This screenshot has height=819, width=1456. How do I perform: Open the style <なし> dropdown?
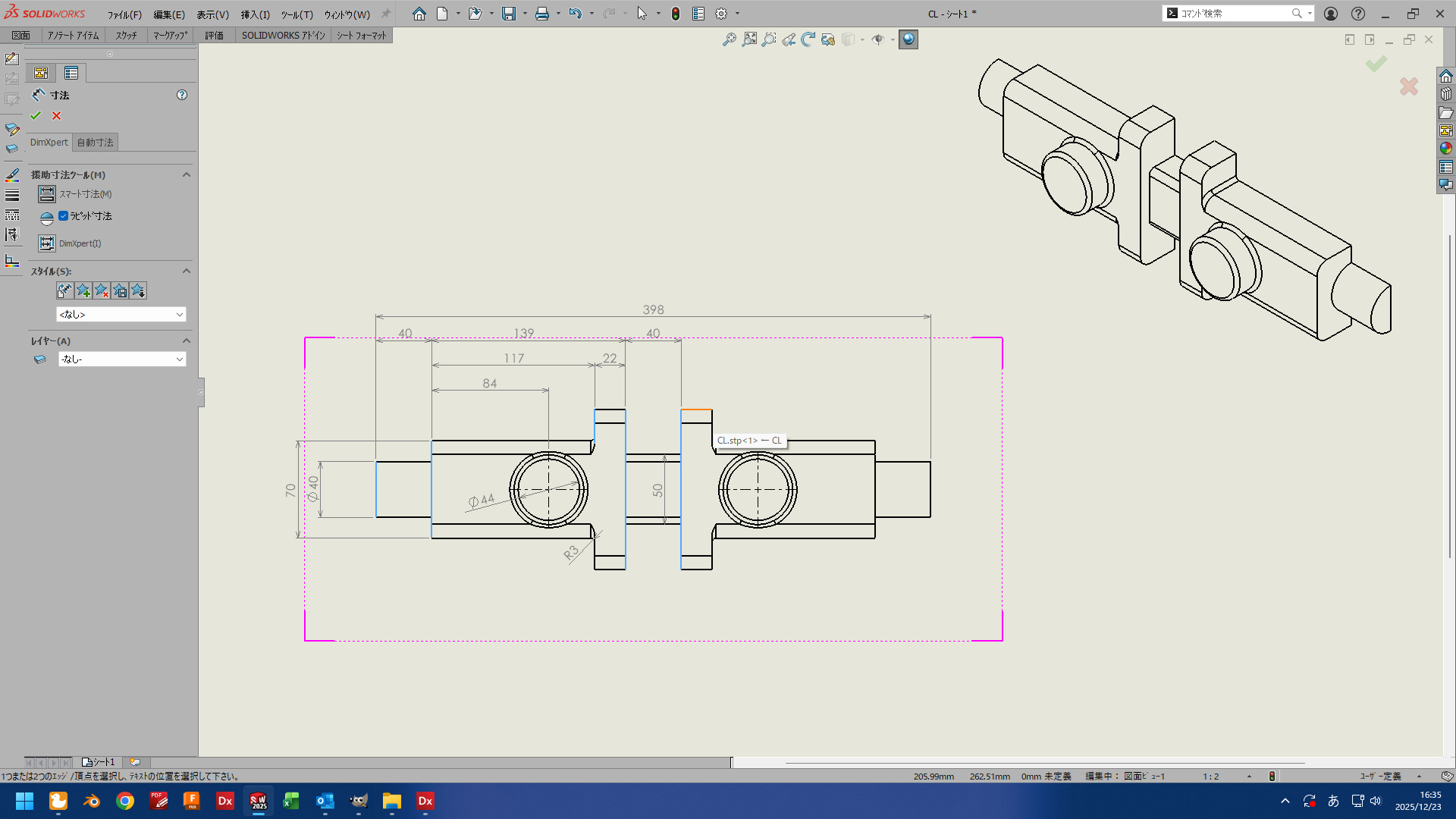tap(121, 314)
